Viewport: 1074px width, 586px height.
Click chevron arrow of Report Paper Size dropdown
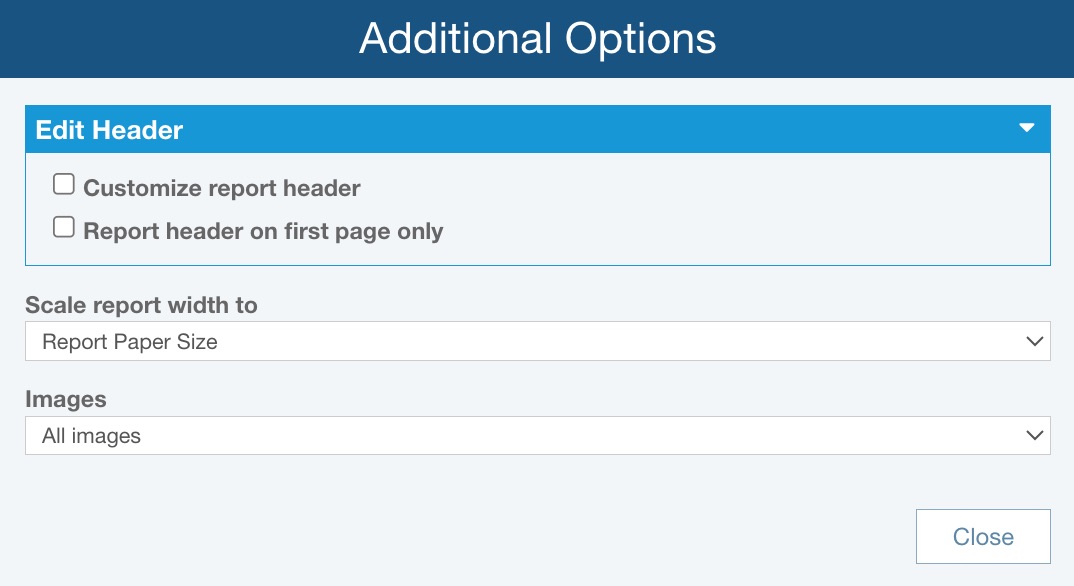click(1034, 341)
